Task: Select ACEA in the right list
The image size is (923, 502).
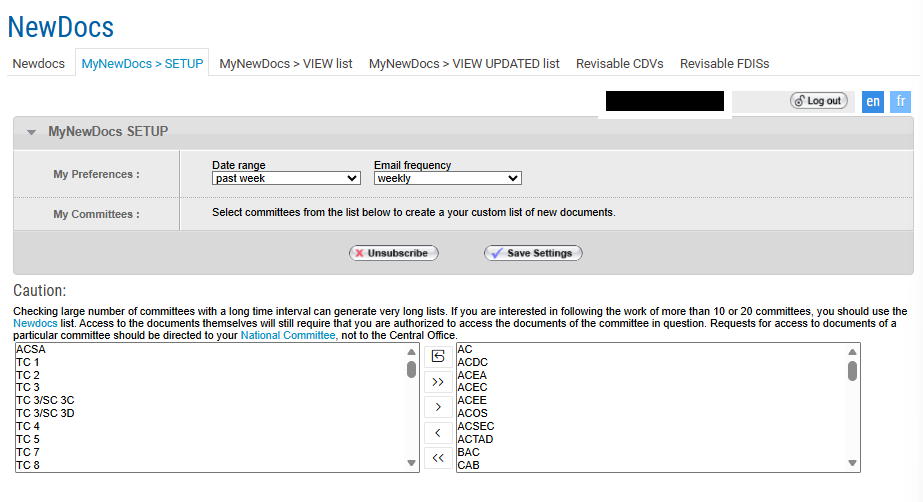Action: 652,375
